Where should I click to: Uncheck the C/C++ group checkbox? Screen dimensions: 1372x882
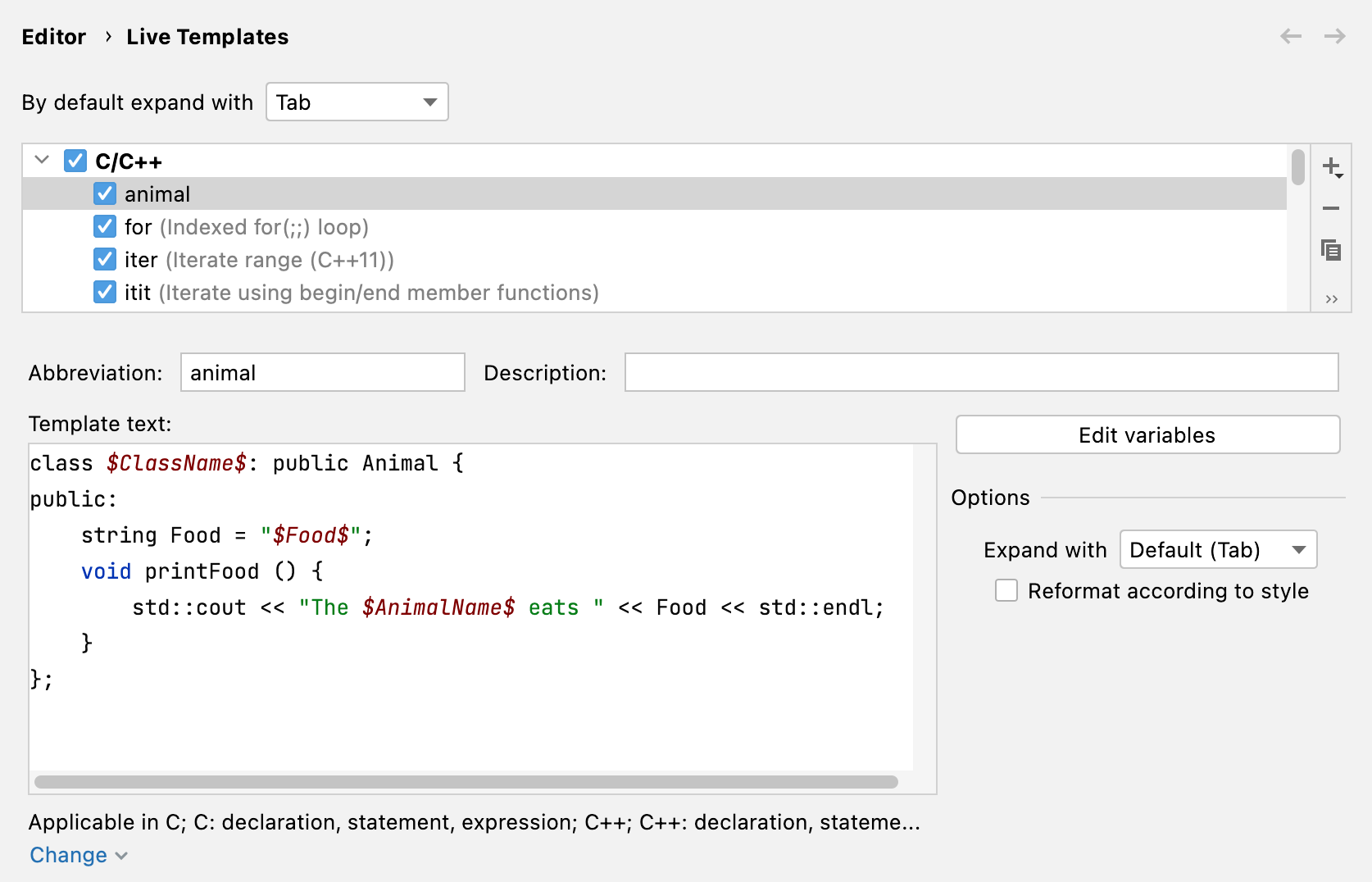coord(75,161)
